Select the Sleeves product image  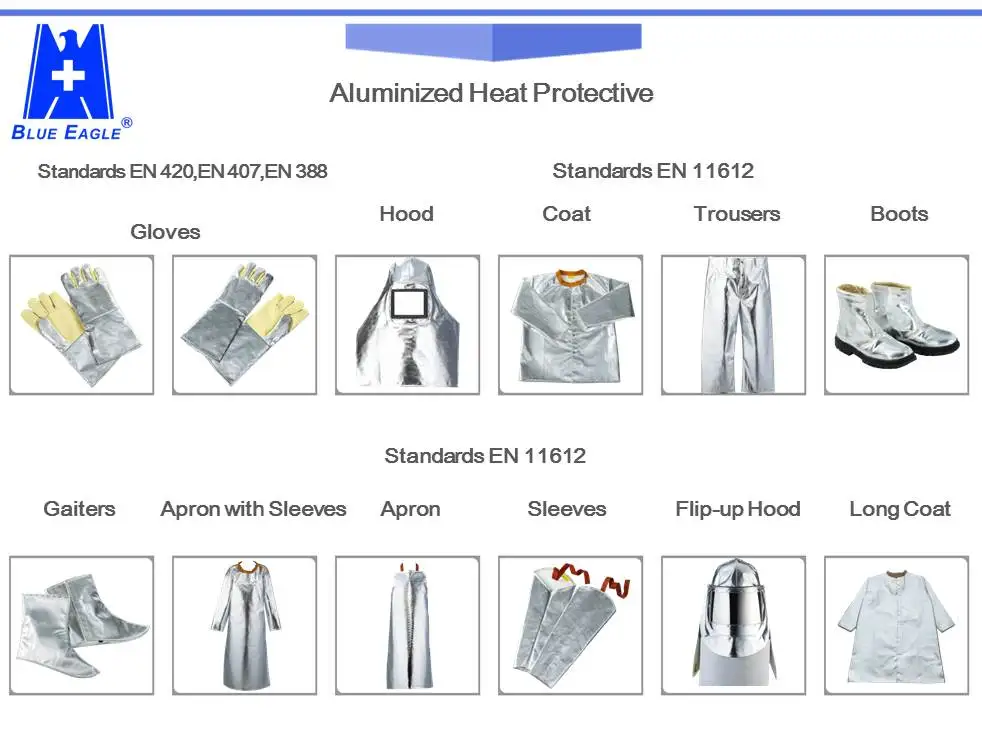[x=570, y=622]
